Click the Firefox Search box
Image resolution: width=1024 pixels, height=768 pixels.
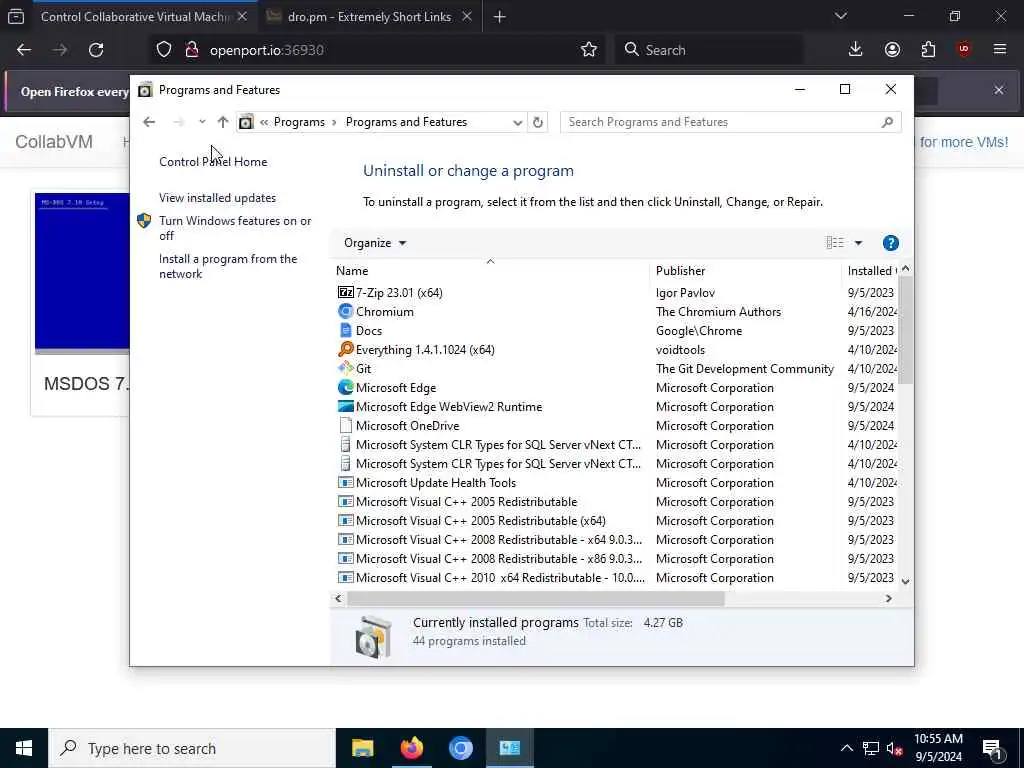[709, 50]
